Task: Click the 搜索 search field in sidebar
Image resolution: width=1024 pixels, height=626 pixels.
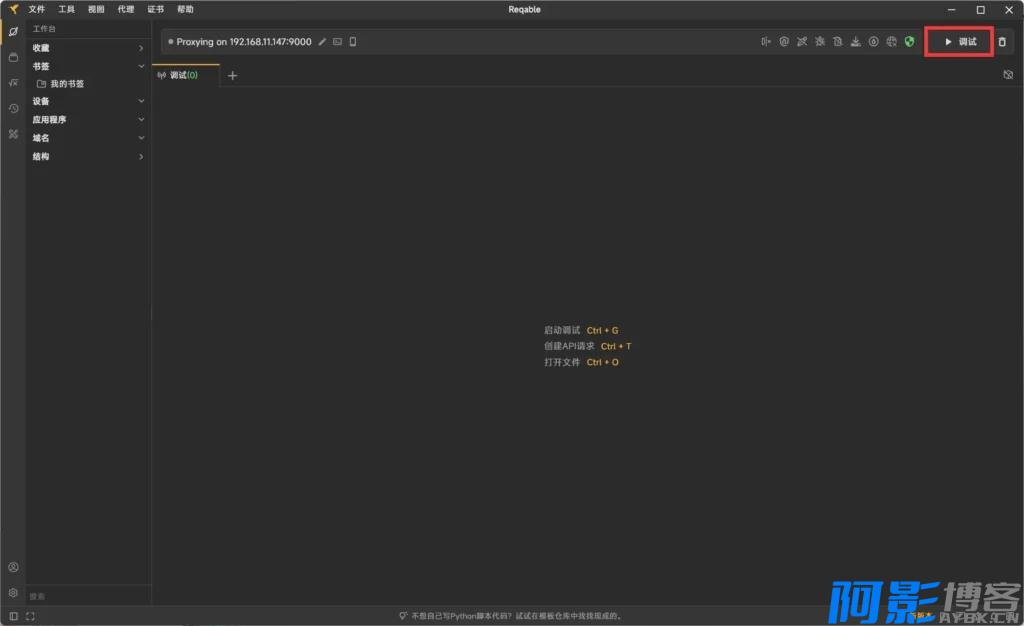Action: [x=88, y=596]
